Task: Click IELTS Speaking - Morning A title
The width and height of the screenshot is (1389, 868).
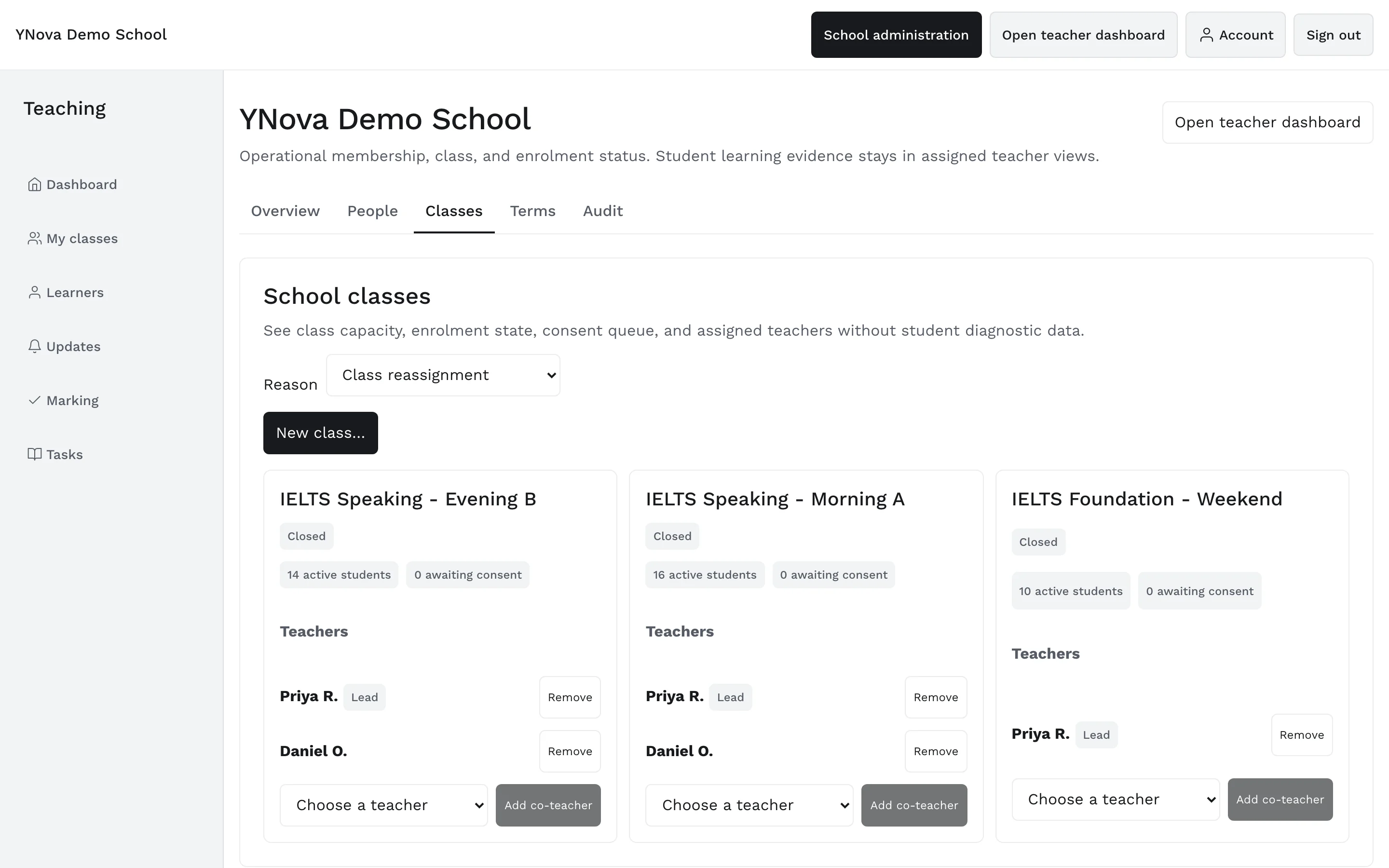Action: [775, 499]
